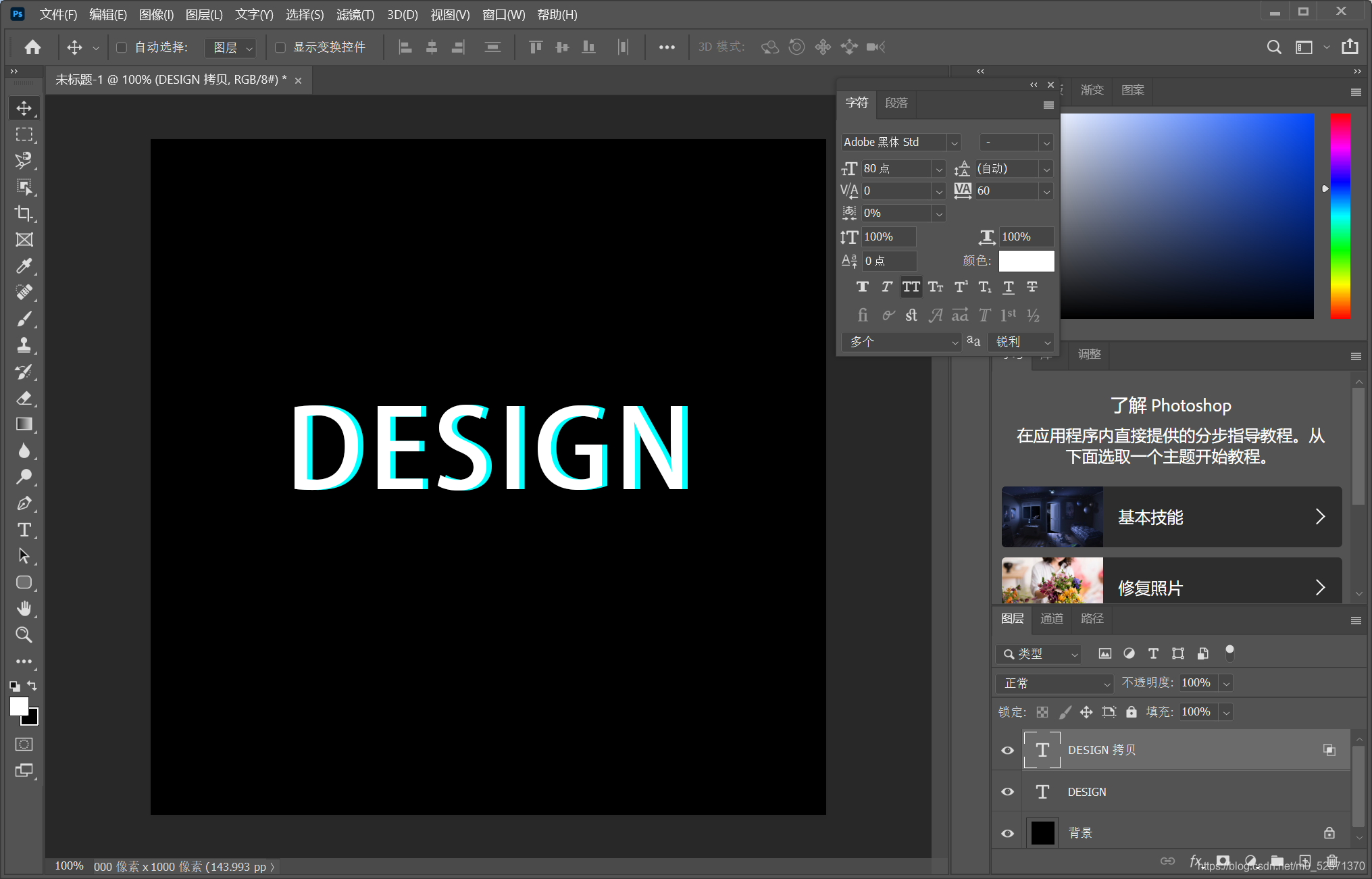Open the 修复照片 tutorial card

[1171, 581]
